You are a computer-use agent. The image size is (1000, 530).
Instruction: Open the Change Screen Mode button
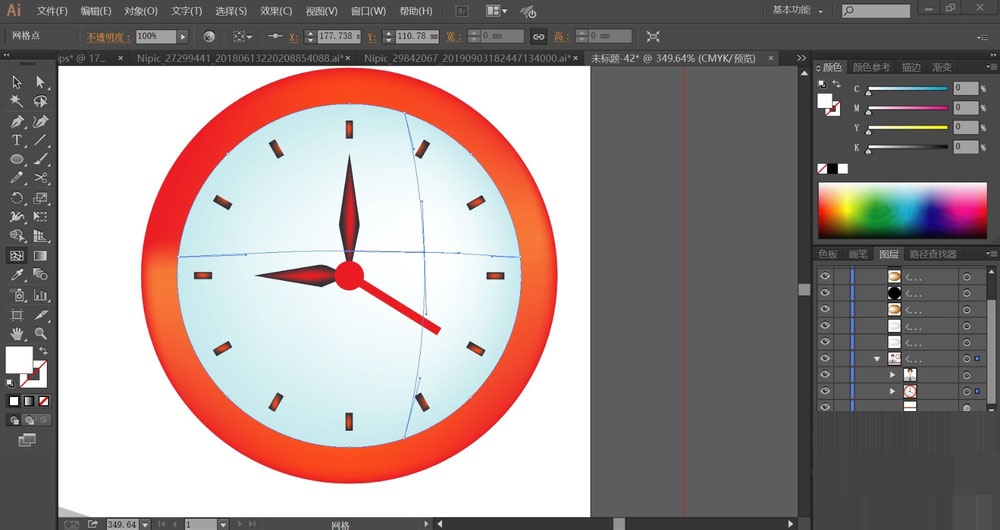[x=27, y=440]
